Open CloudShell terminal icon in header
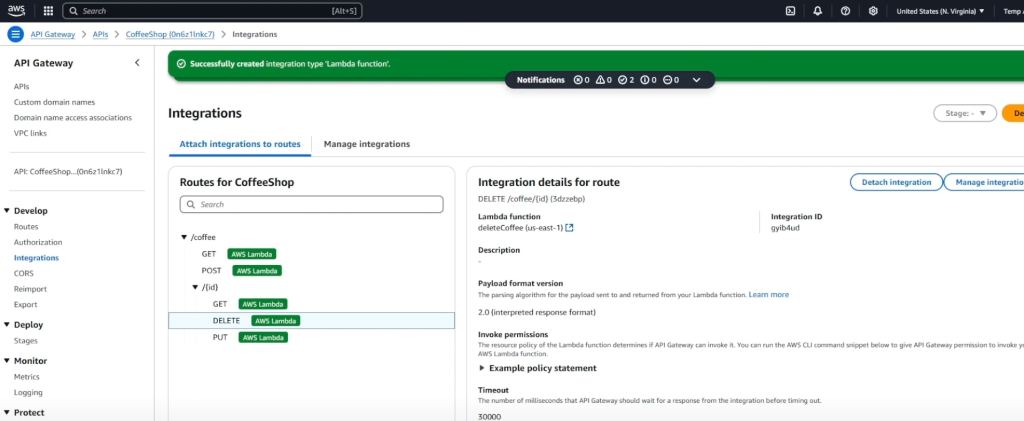The width and height of the screenshot is (1024, 421). pyautogui.click(x=790, y=11)
